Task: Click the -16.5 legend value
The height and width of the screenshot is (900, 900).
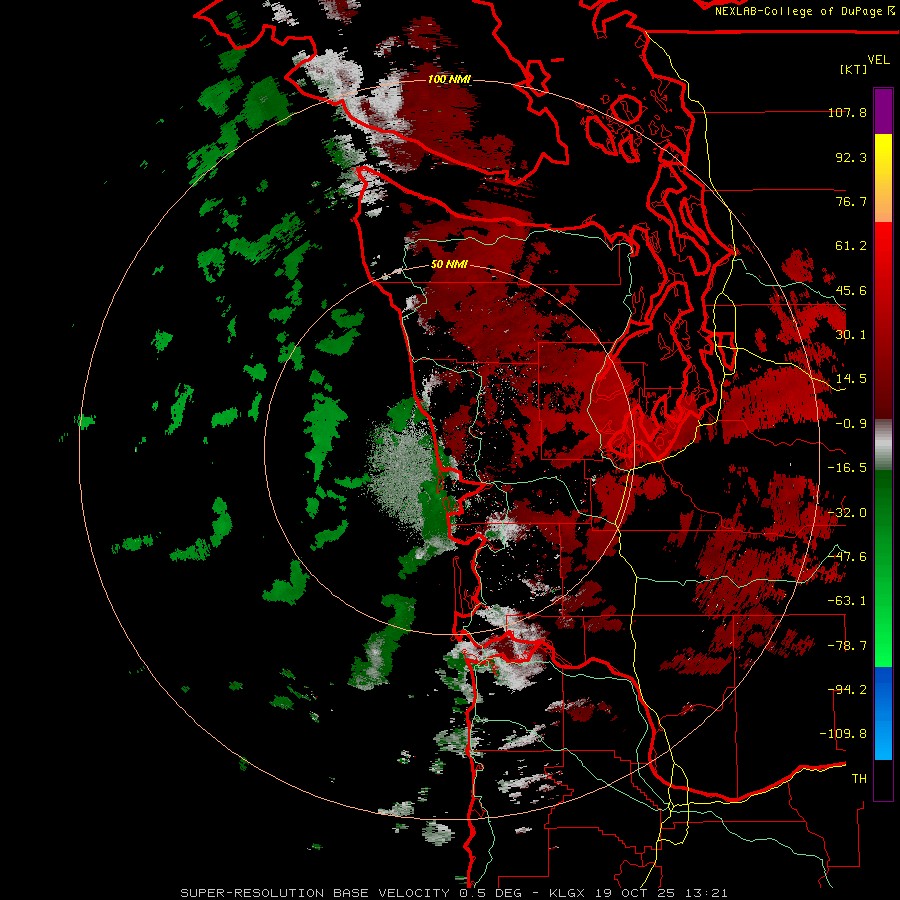Action: pyautogui.click(x=847, y=468)
